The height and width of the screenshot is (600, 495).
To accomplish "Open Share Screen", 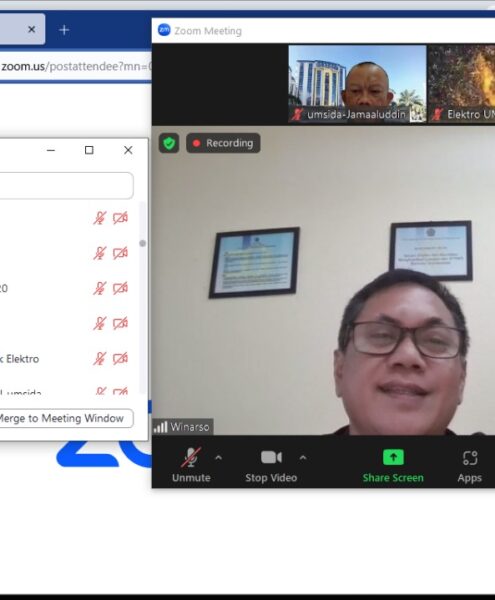I will coord(393,465).
